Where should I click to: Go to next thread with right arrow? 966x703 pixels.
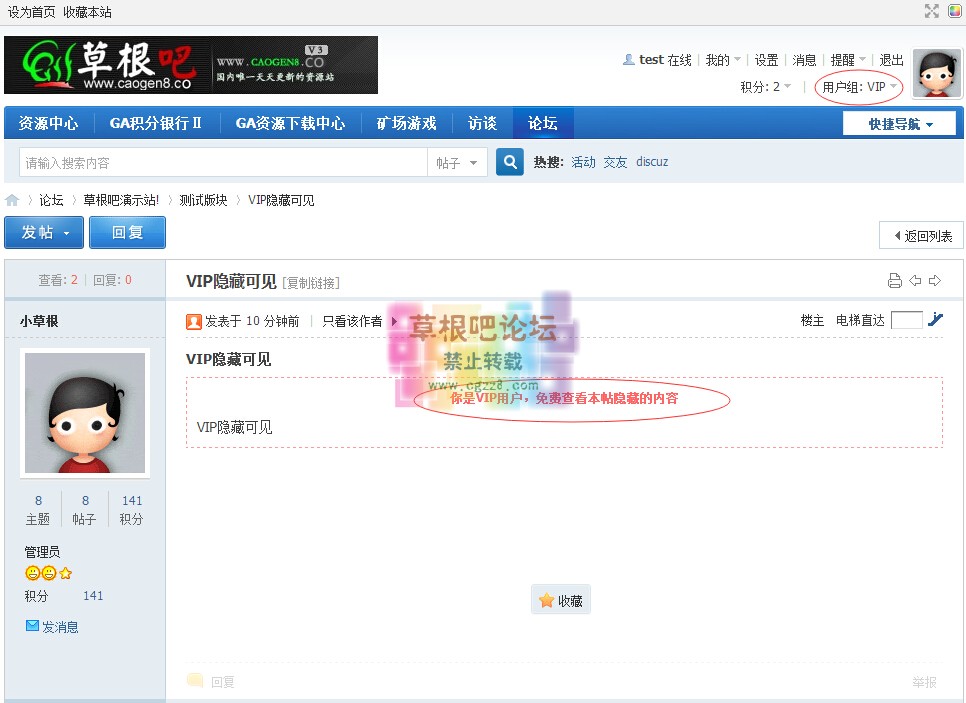(935, 281)
